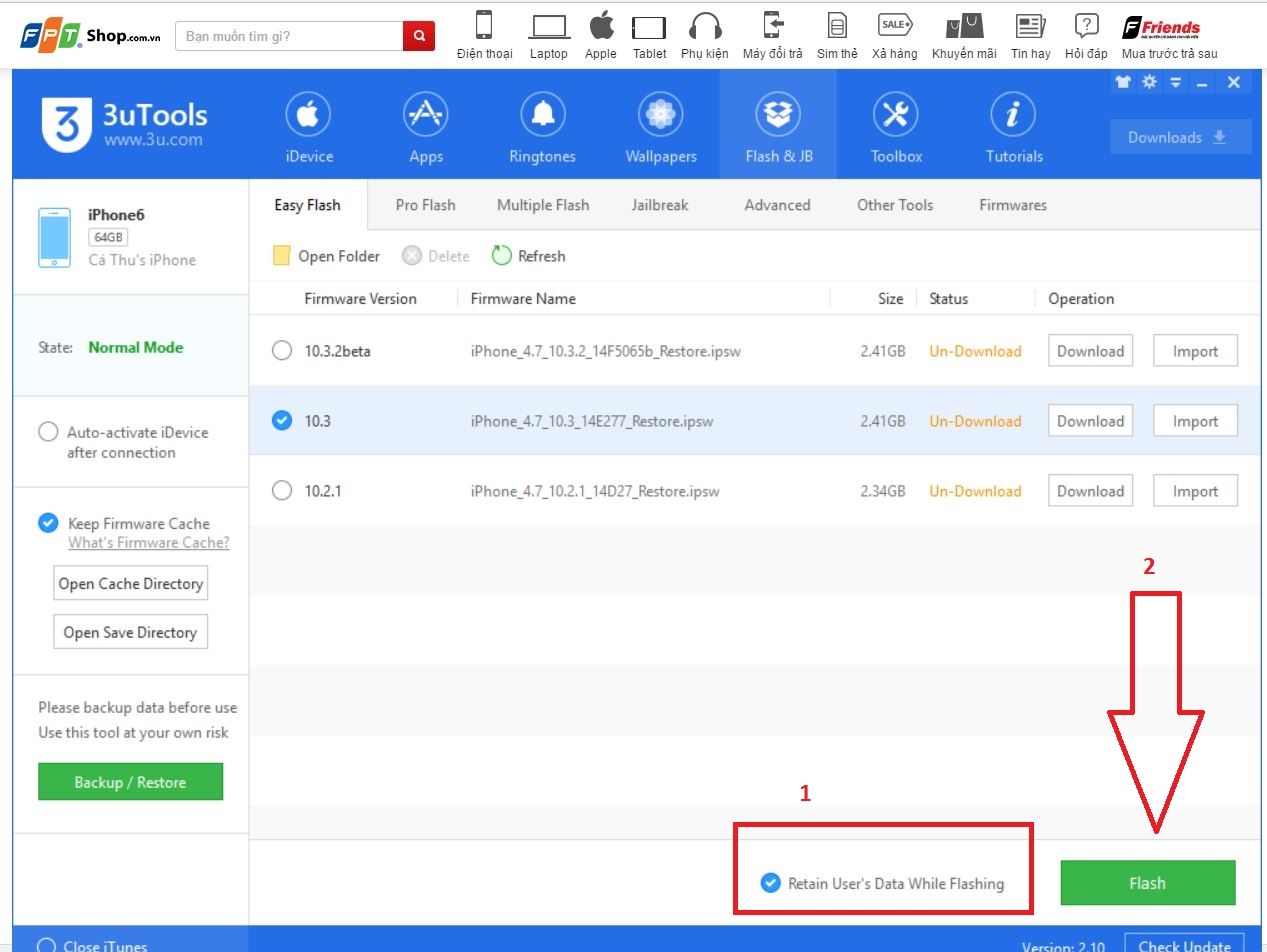Open the Tutorials info icon
Viewport: 1267px width, 952px height.
1013,116
